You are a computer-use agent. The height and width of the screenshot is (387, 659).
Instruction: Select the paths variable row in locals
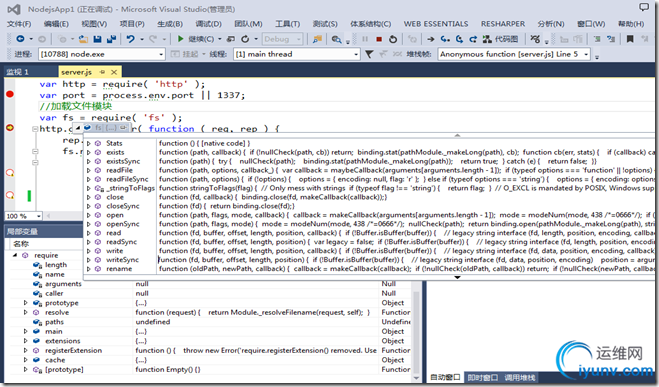[210, 322]
